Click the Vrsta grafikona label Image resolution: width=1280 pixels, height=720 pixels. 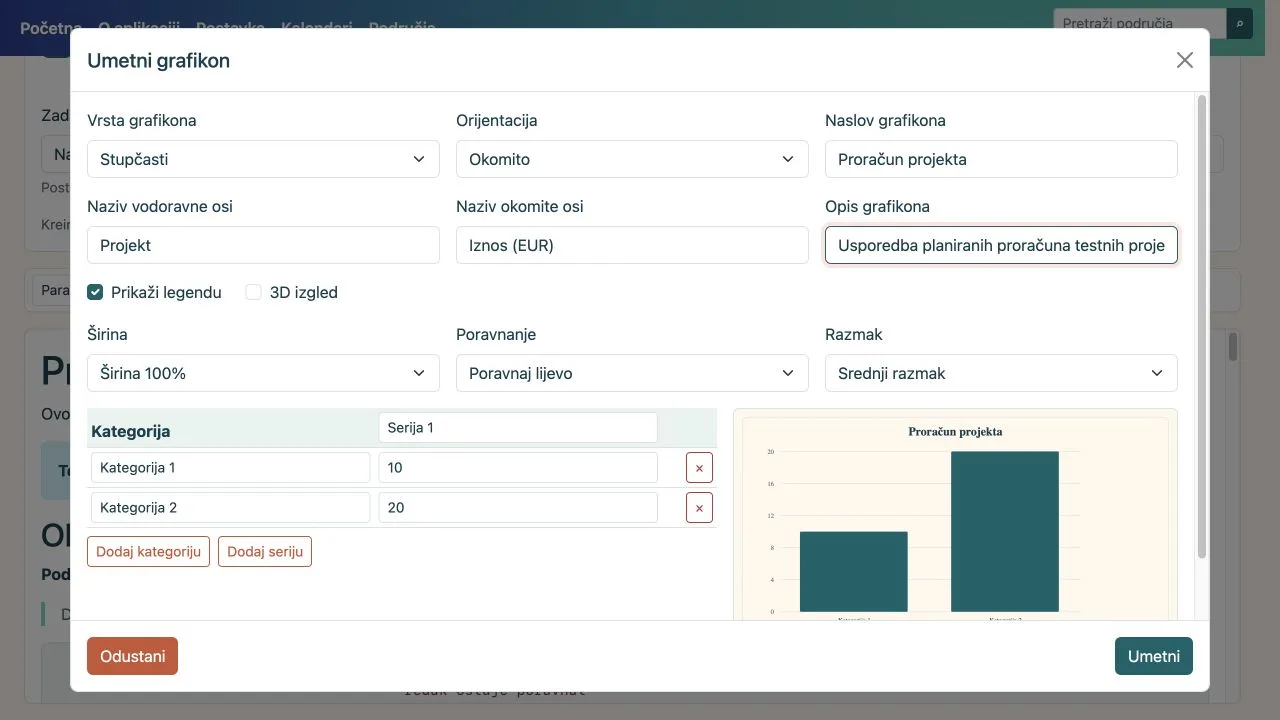tap(142, 120)
